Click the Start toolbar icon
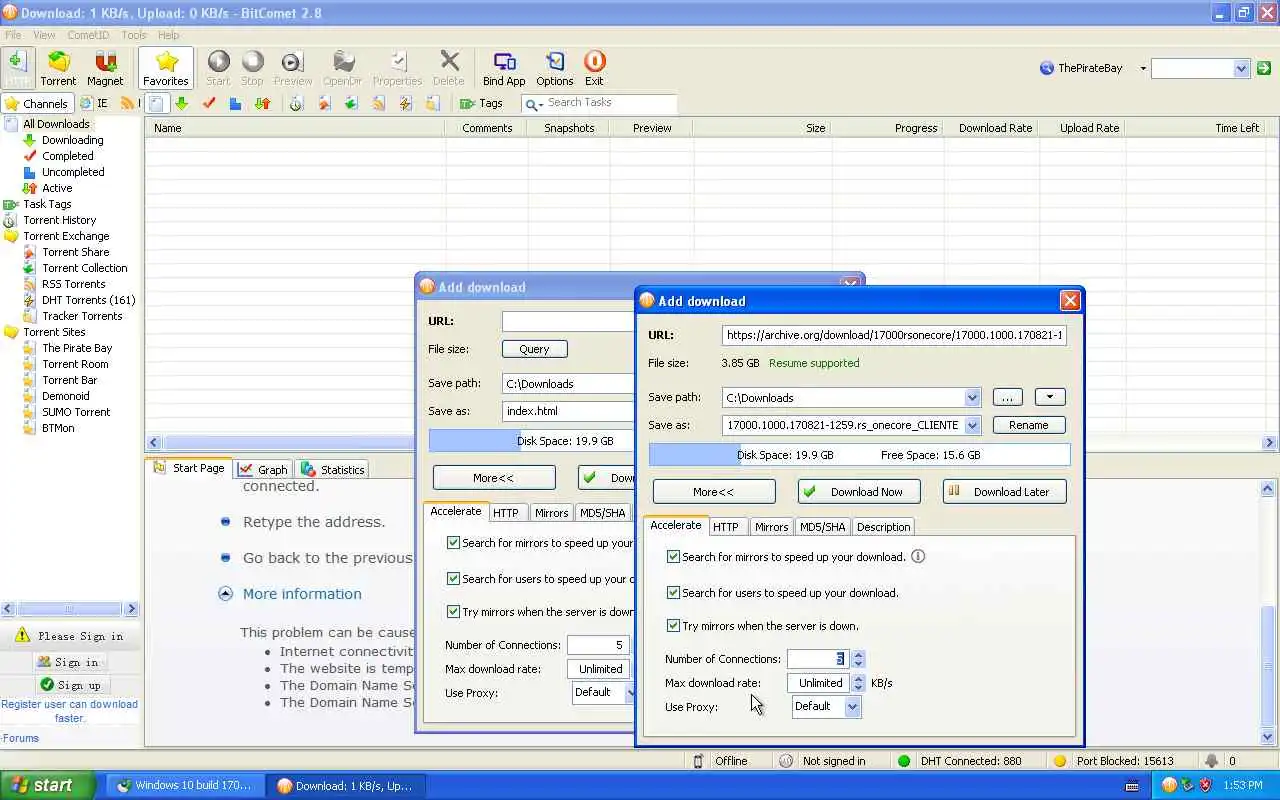The width and height of the screenshot is (1280, 800). [218, 68]
